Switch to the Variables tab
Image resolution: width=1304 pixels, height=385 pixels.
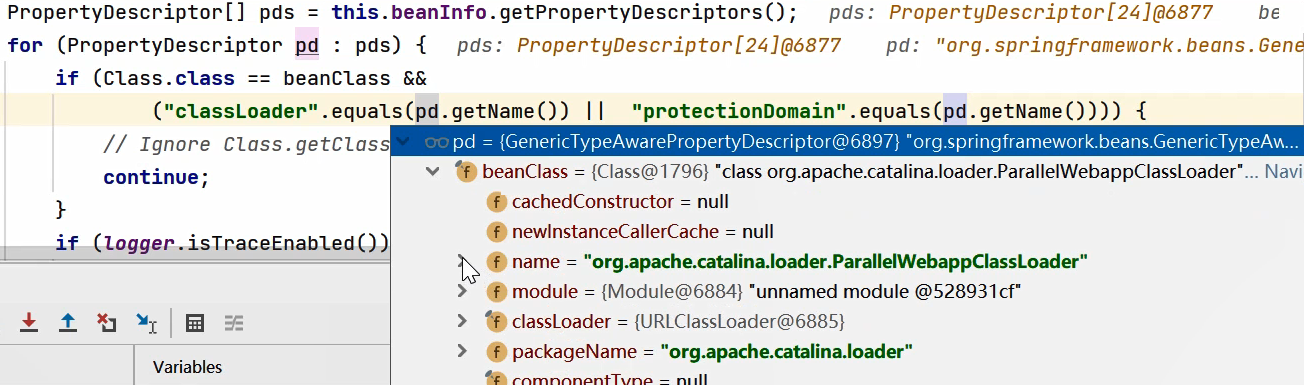[187, 367]
